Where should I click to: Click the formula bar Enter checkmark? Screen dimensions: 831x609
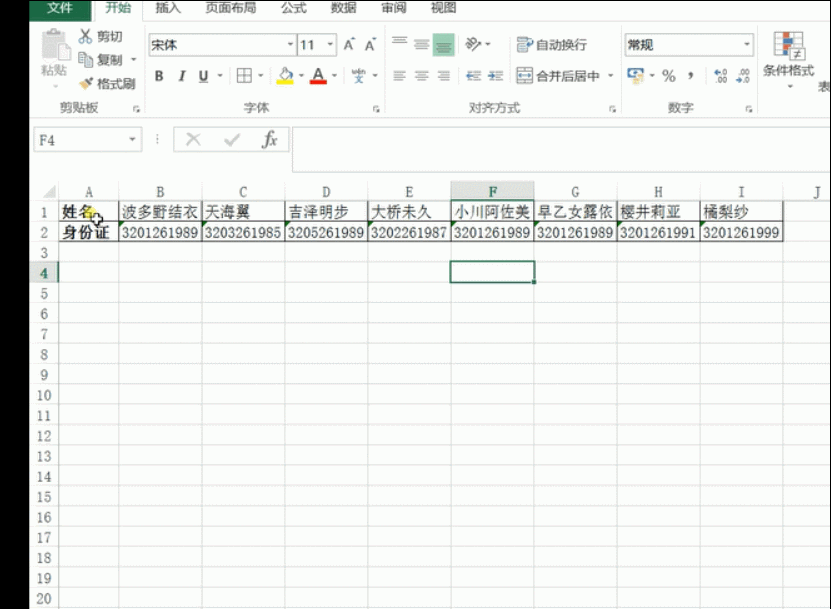[x=232, y=140]
